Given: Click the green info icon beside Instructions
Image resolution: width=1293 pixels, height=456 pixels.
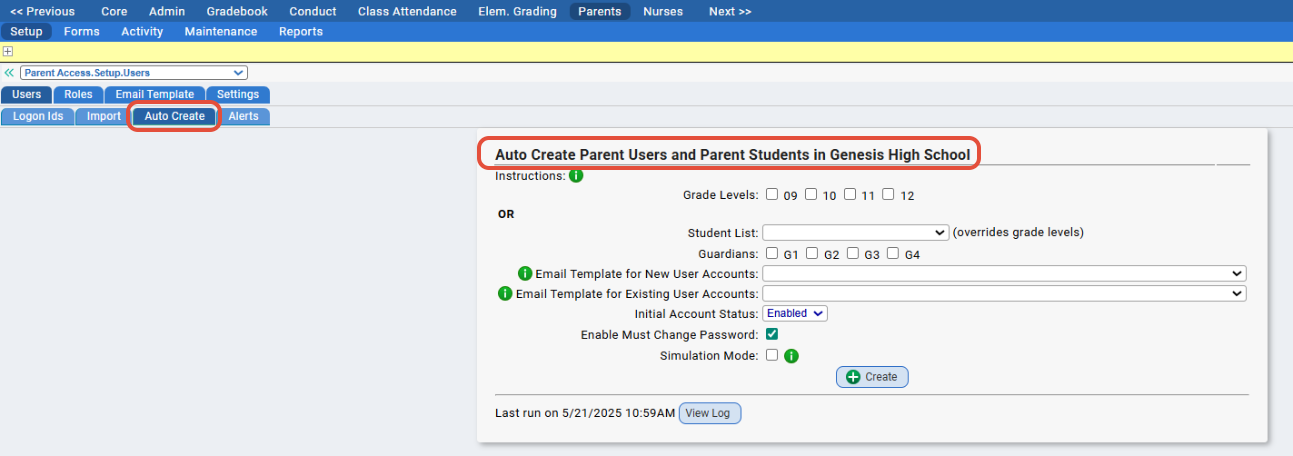Looking at the screenshot, I should coord(576,176).
